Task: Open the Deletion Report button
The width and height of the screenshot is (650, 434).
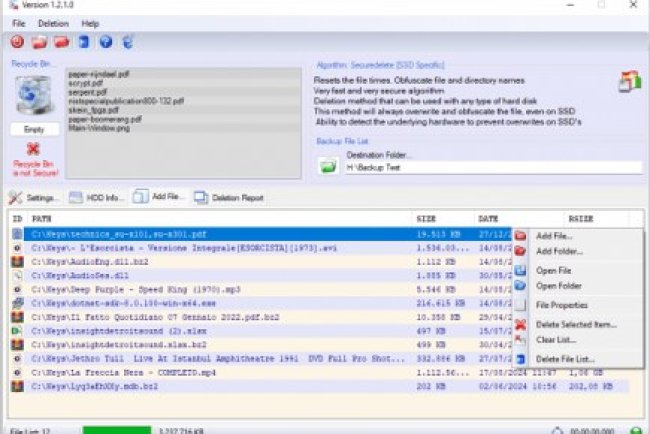Action: point(229,198)
